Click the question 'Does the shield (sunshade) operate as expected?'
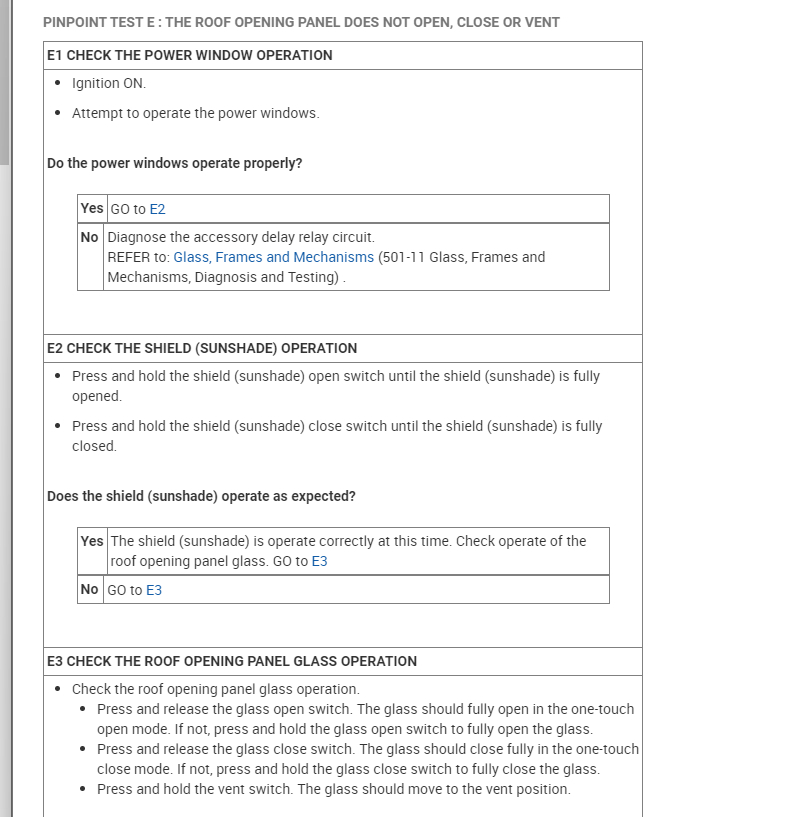This screenshot has height=817, width=786. coord(201,496)
